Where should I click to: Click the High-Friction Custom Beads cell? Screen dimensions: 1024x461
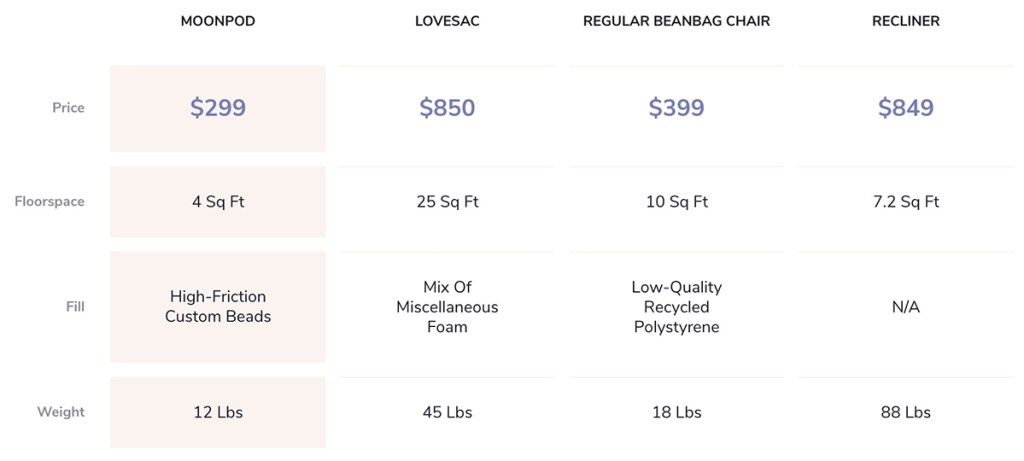point(218,307)
